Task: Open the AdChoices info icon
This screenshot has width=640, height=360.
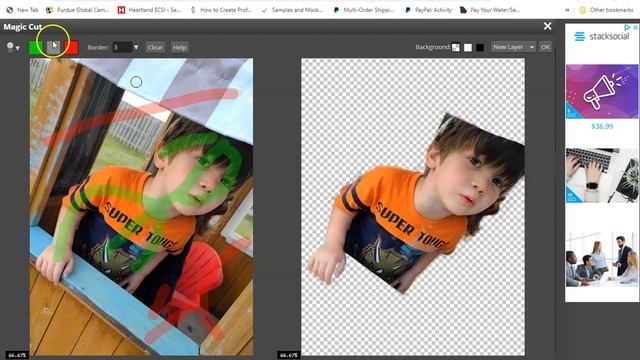Action: pos(627,27)
